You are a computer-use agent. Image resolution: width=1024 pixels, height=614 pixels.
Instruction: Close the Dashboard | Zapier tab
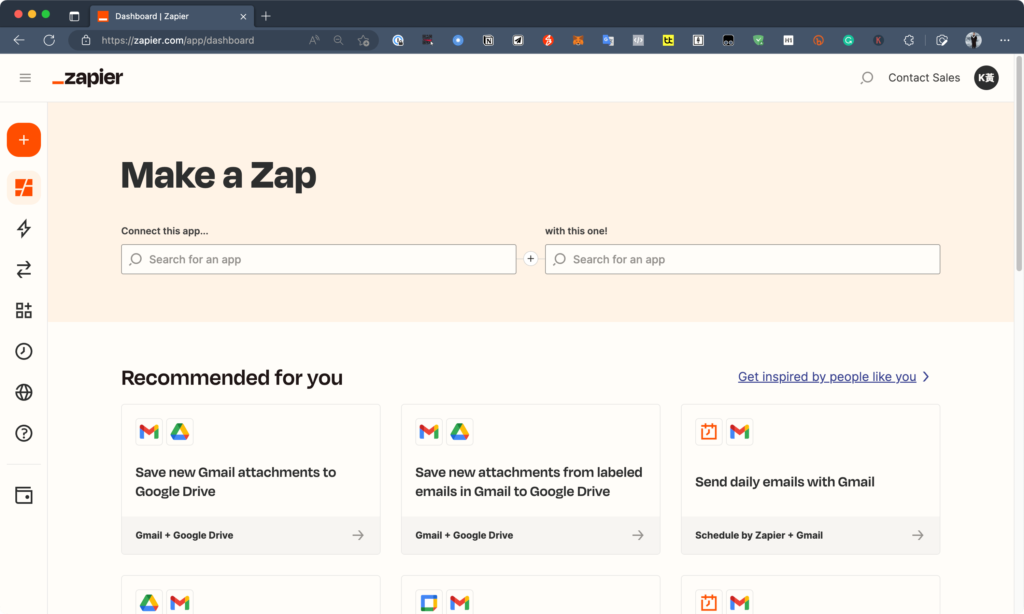(243, 16)
